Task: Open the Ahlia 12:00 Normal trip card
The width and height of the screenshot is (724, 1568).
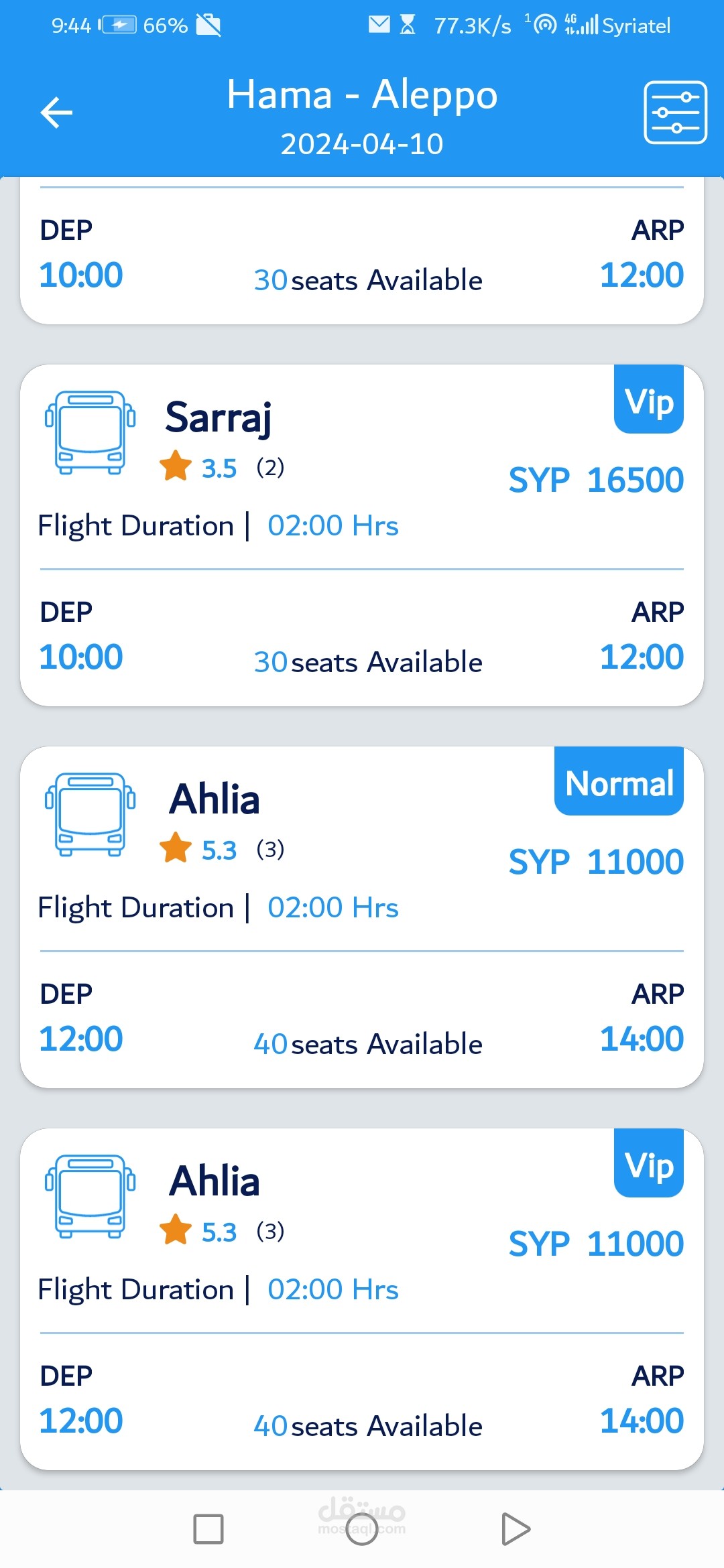Action: 362,917
